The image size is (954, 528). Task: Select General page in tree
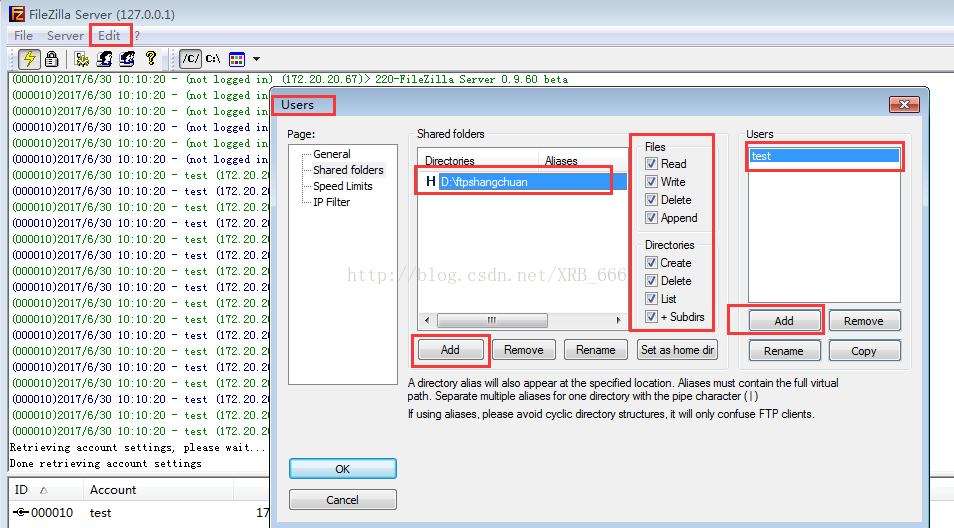(332, 154)
